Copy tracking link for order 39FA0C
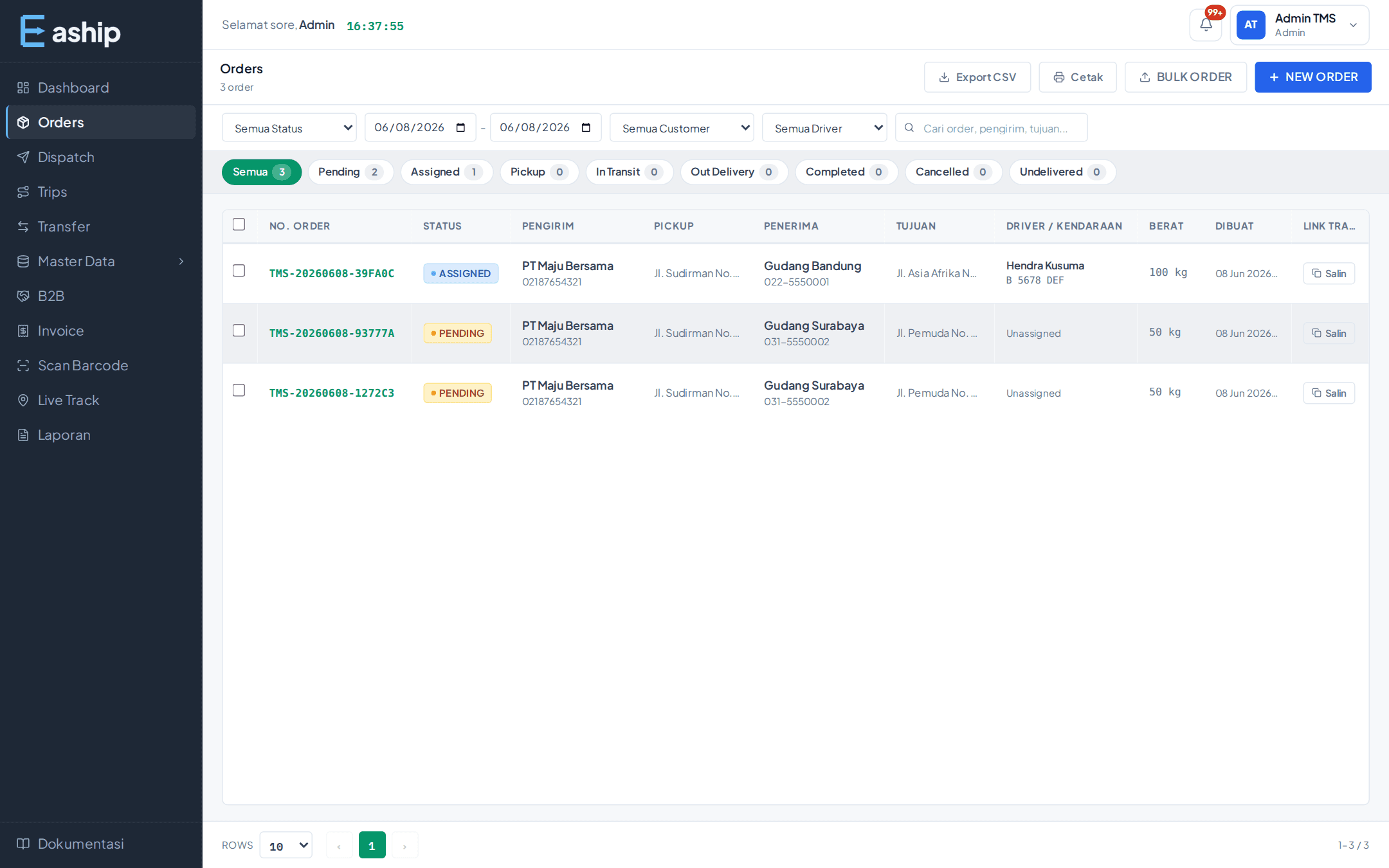1389x868 pixels. pyautogui.click(x=1329, y=273)
